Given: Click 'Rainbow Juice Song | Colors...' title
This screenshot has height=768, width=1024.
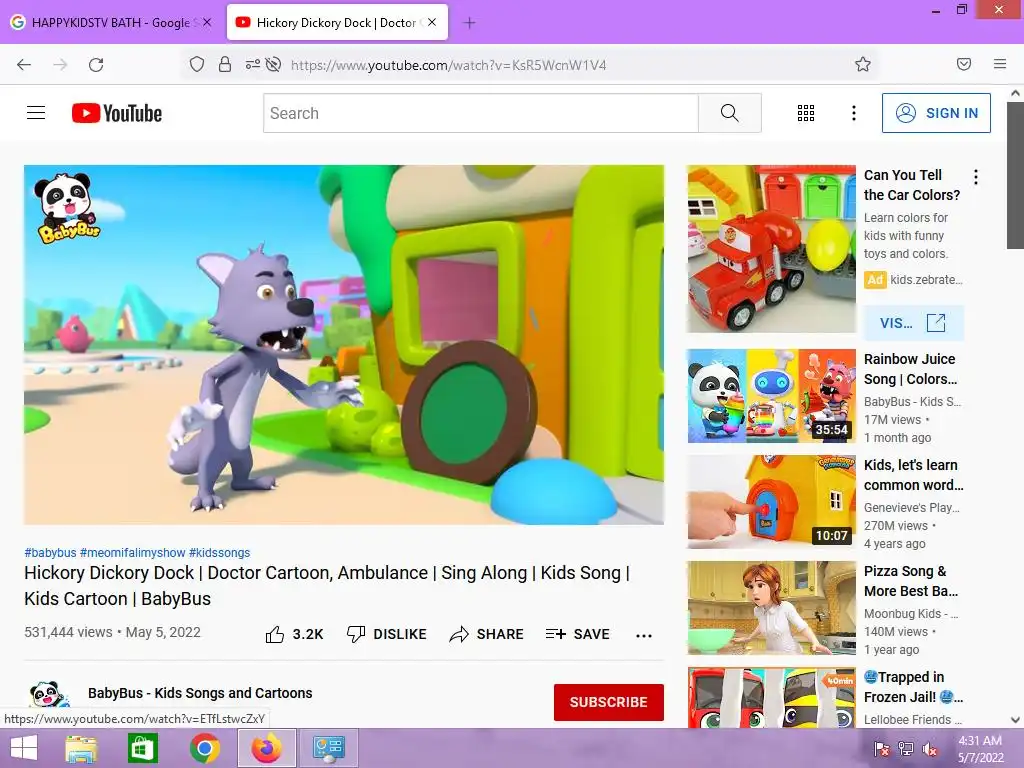Looking at the screenshot, I should coord(910,369).
